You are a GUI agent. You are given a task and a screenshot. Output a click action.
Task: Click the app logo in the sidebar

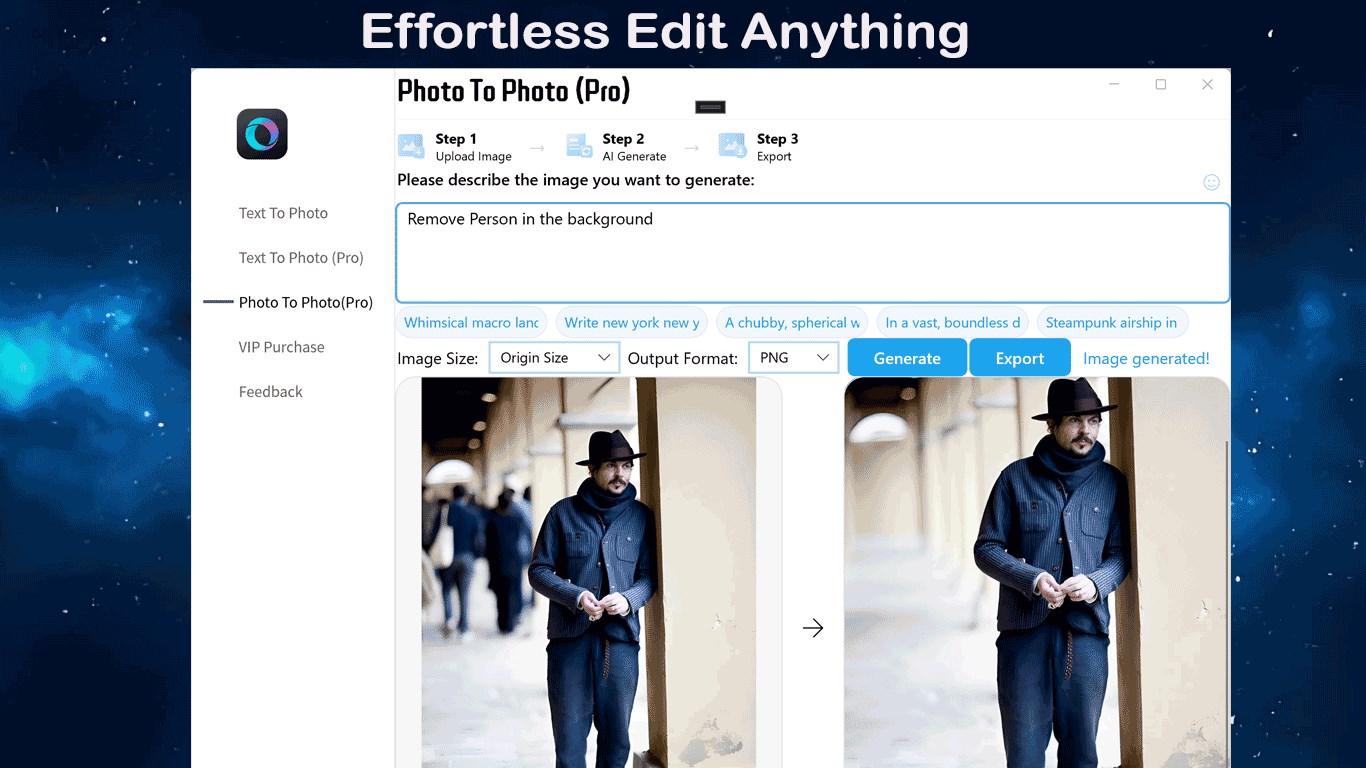click(261, 134)
